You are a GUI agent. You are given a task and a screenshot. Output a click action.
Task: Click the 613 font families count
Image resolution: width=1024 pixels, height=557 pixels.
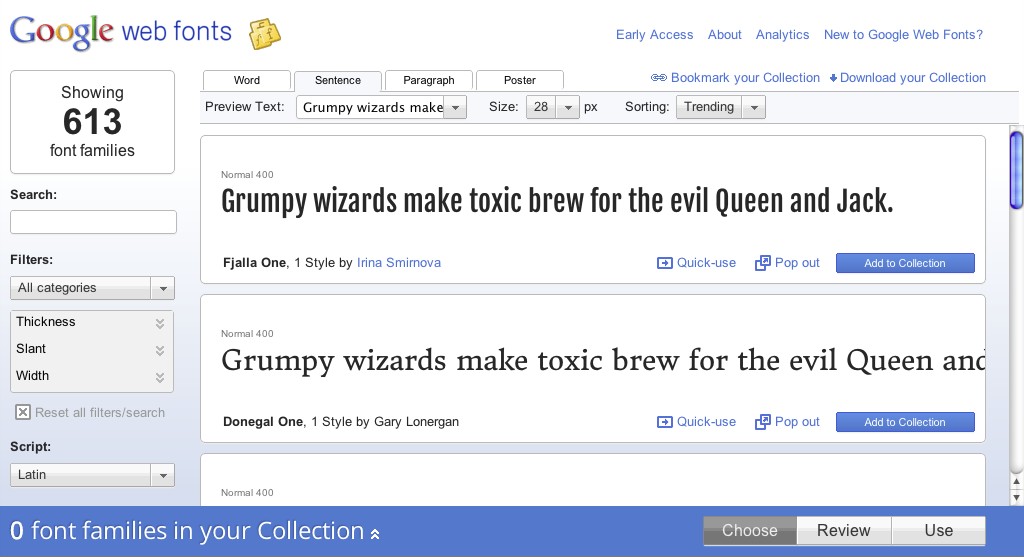pyautogui.click(x=92, y=121)
